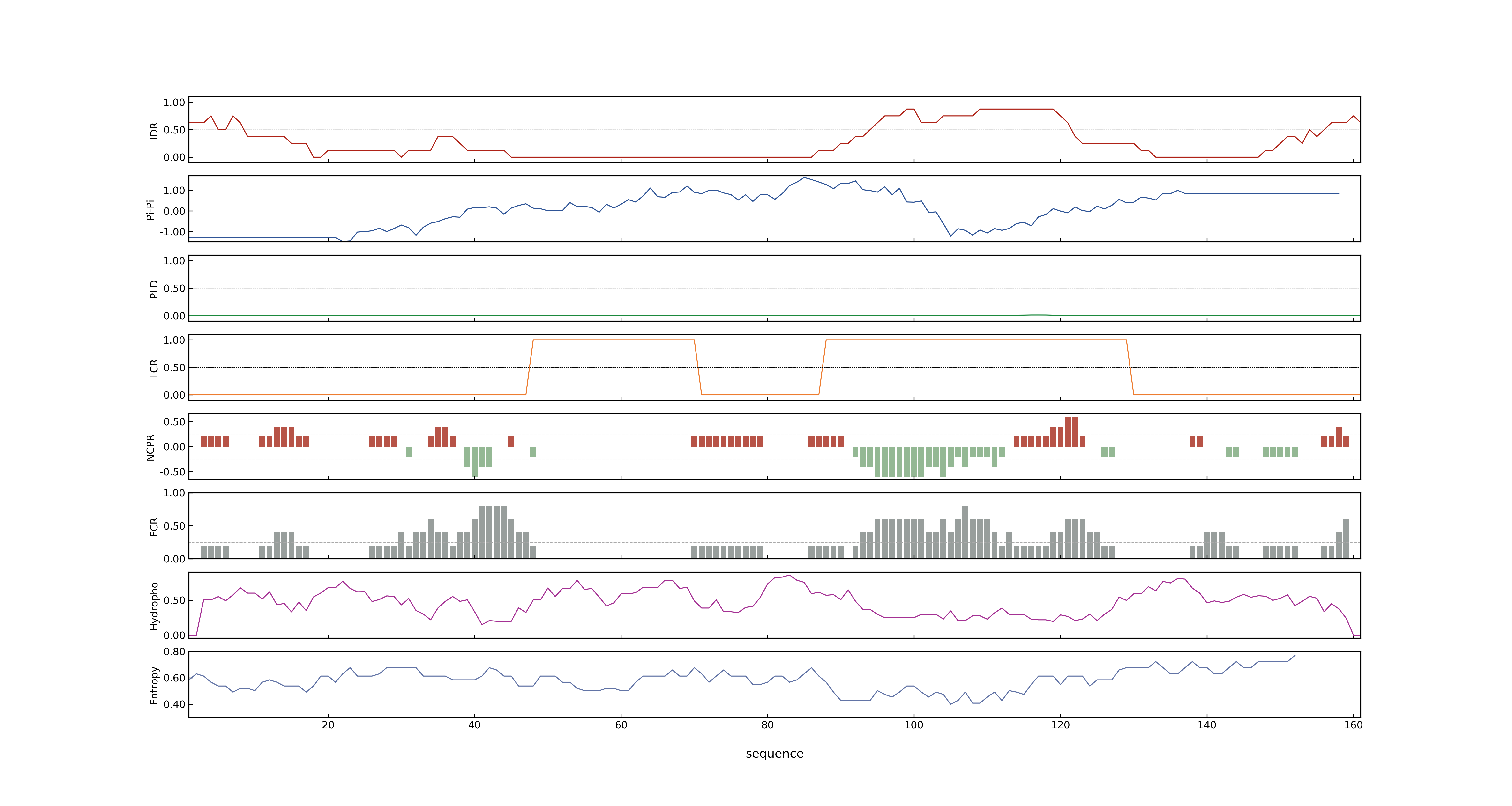Click x-axis tick label 160

[1354, 725]
